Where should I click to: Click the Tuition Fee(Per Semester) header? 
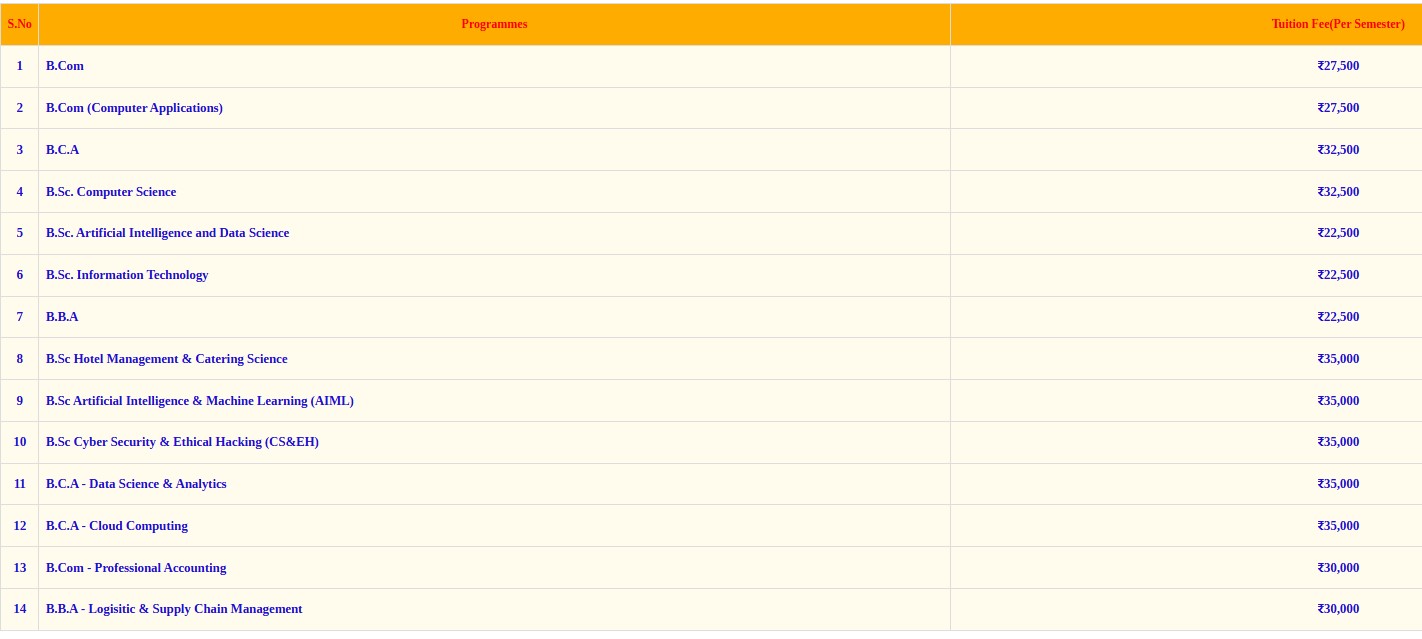coord(1337,24)
